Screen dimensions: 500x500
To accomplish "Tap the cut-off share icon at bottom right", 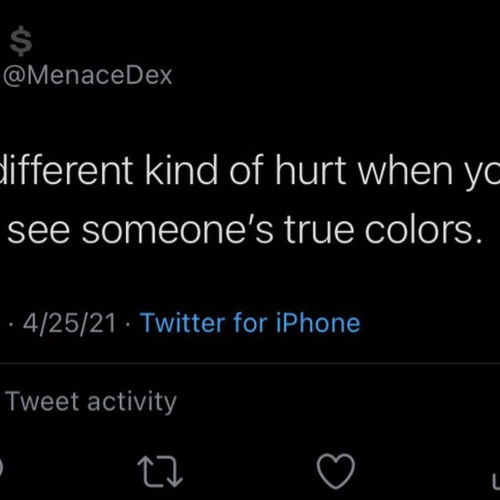I will pyautogui.click(x=496, y=482).
